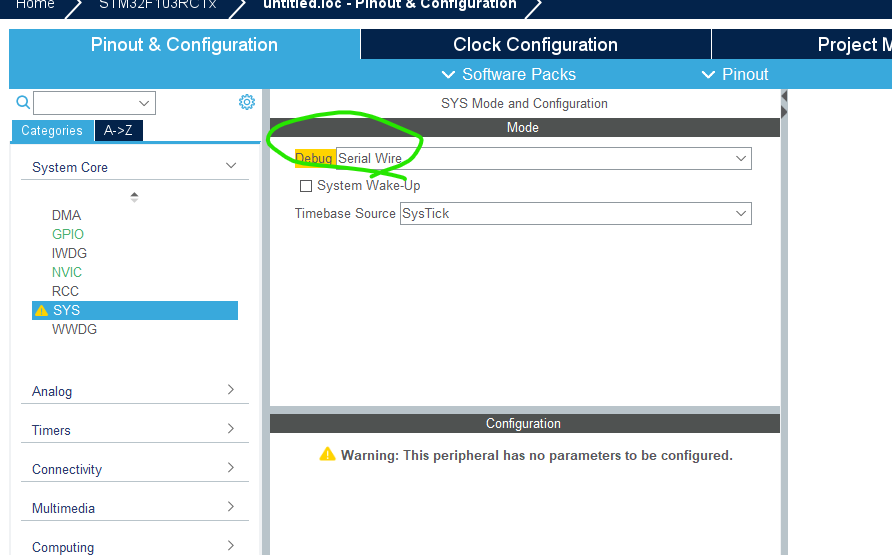Select GPIO in System Core
Viewport: 892px width, 555px height.
click(x=68, y=234)
